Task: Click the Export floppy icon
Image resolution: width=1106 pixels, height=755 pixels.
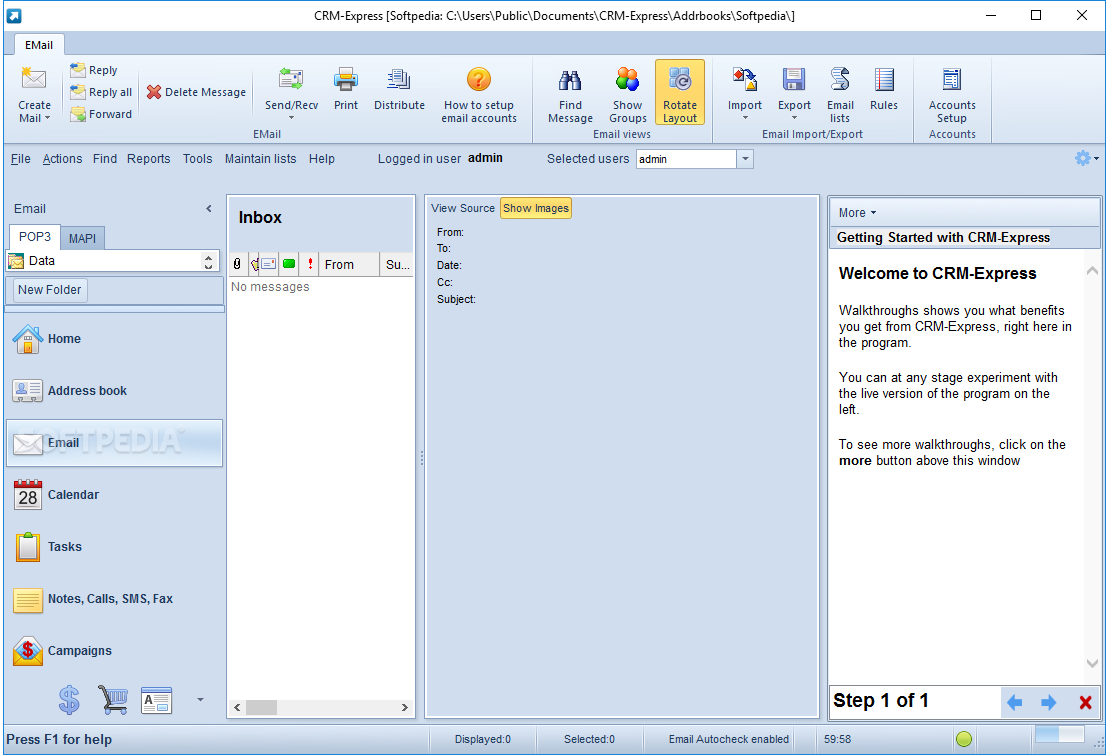Action: pos(794,79)
